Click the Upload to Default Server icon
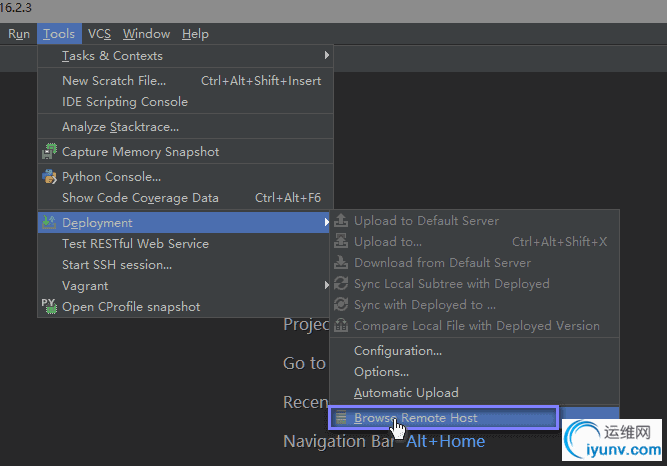 pos(341,221)
